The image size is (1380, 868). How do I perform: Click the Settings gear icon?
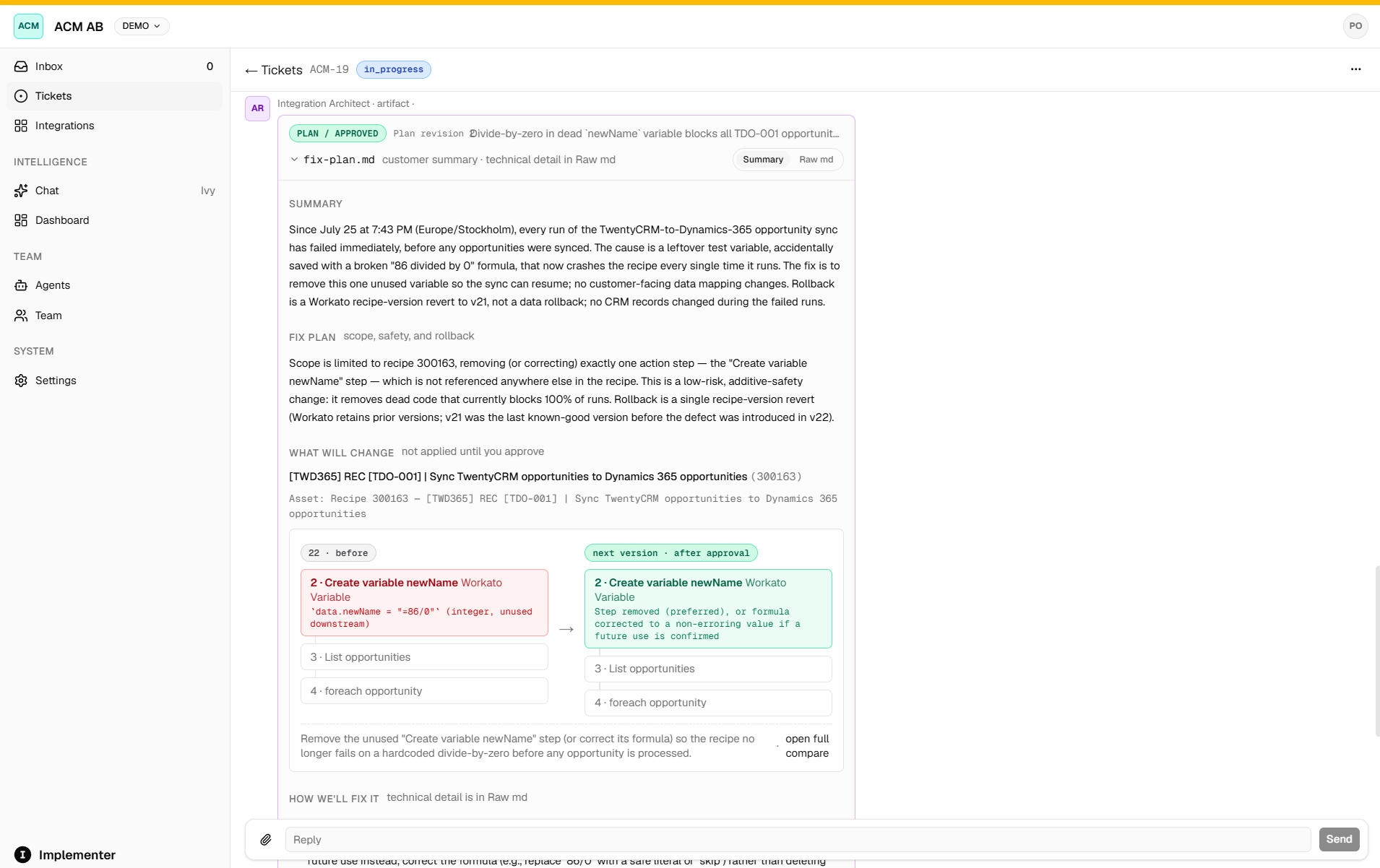click(21, 381)
